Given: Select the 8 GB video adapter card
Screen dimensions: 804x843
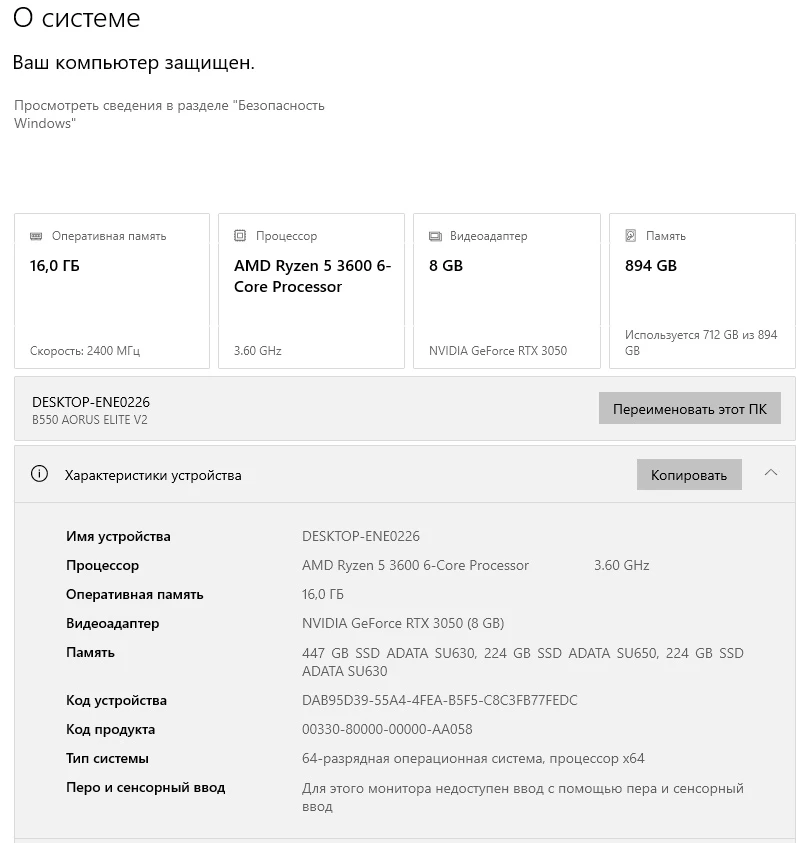Looking at the screenshot, I should coord(506,290).
